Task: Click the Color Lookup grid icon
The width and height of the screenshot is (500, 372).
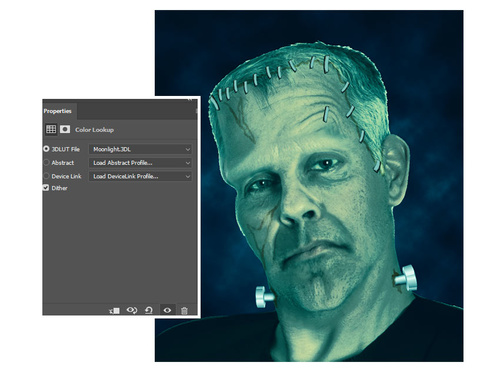Action: coord(51,129)
